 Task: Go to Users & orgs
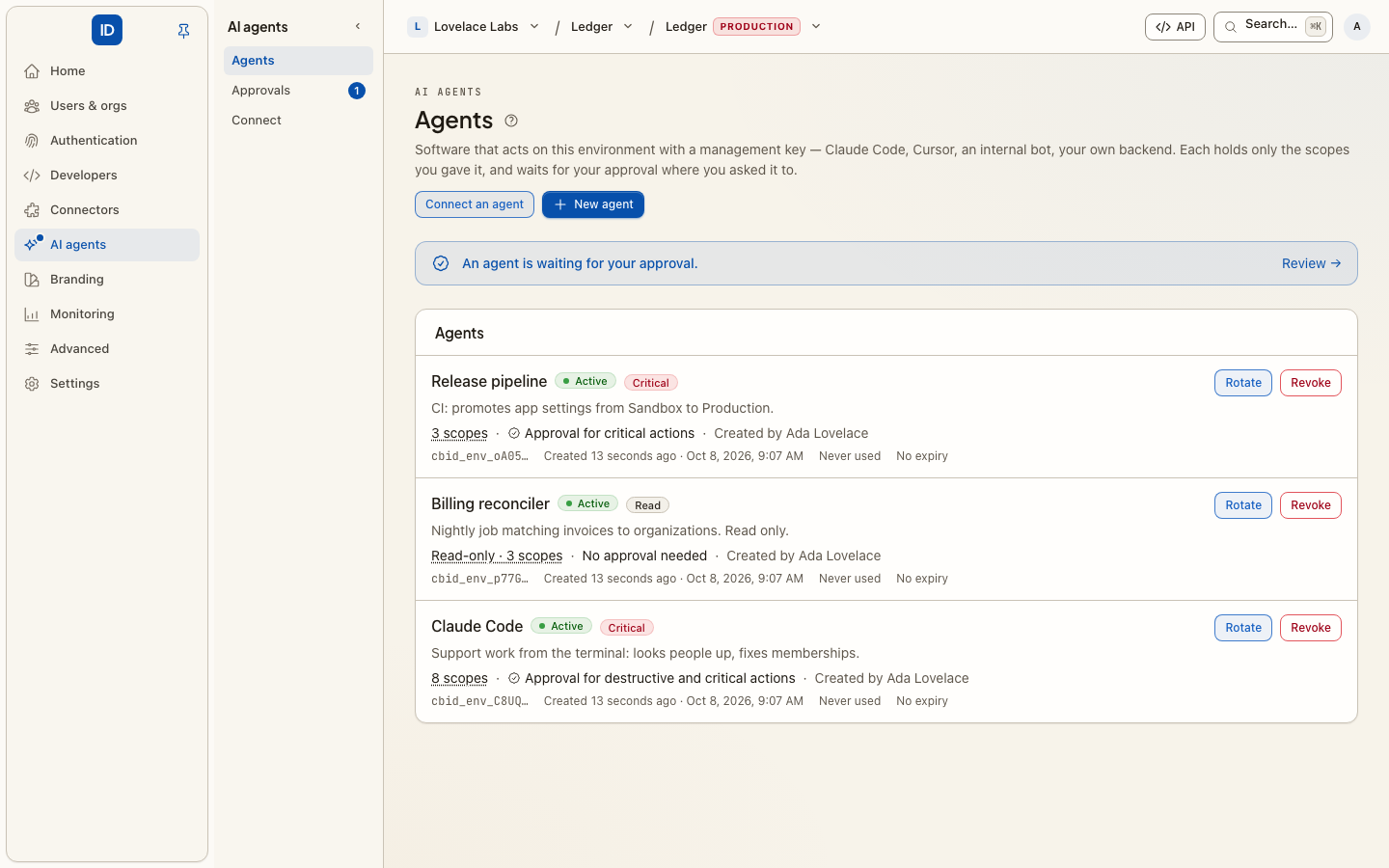[107, 106]
